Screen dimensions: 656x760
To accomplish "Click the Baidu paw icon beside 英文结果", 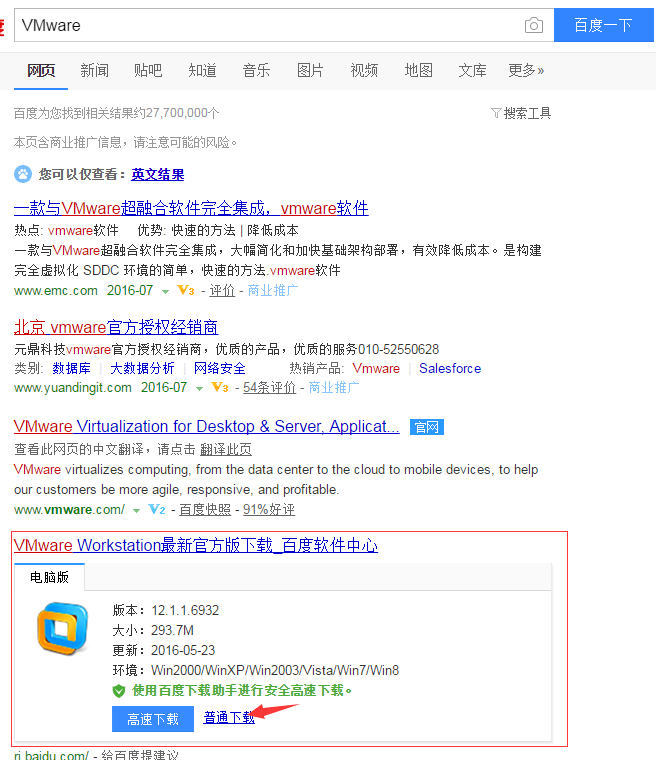I will pos(23,174).
